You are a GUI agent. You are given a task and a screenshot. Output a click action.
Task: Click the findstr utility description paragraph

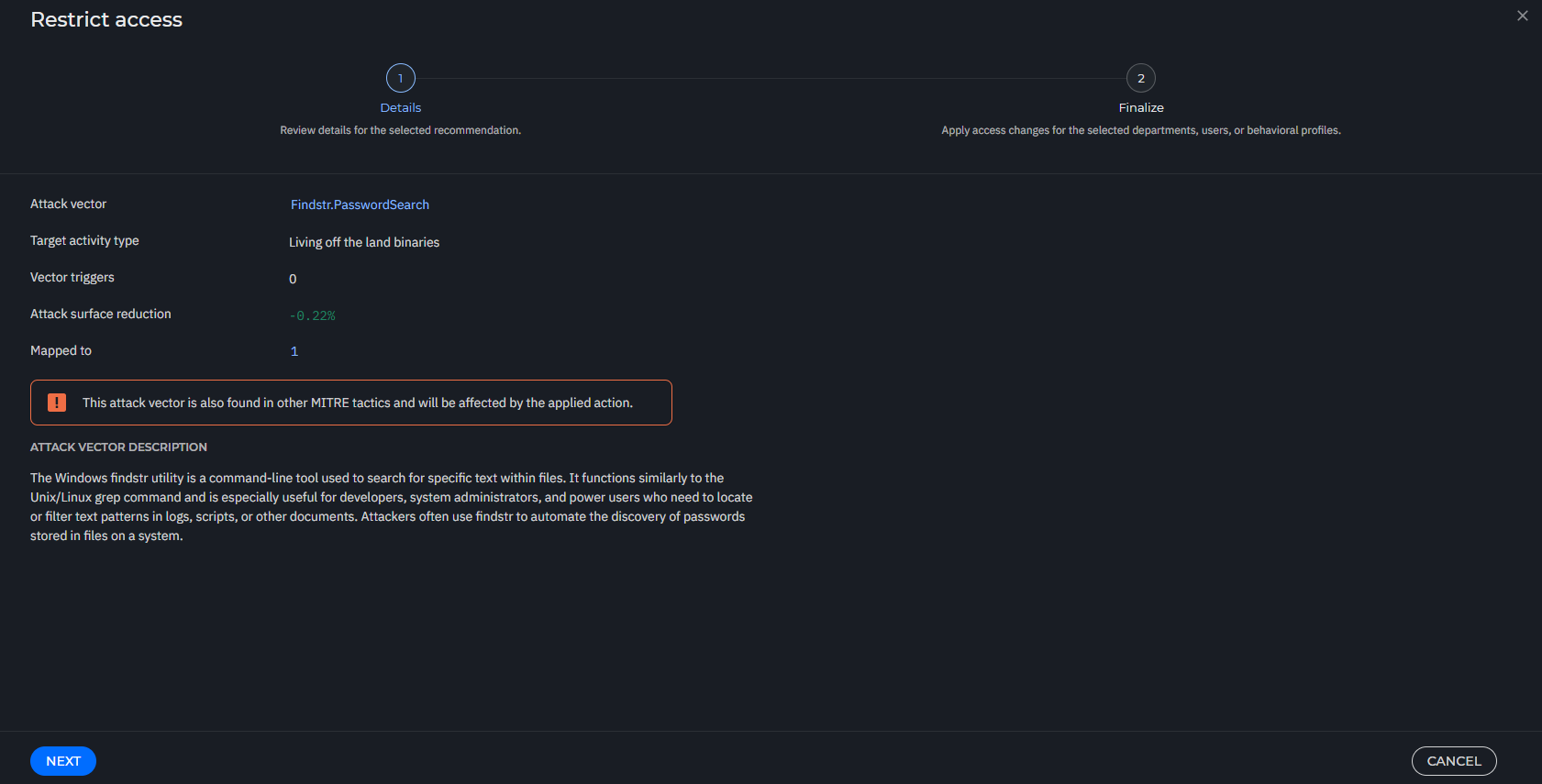tap(392, 507)
